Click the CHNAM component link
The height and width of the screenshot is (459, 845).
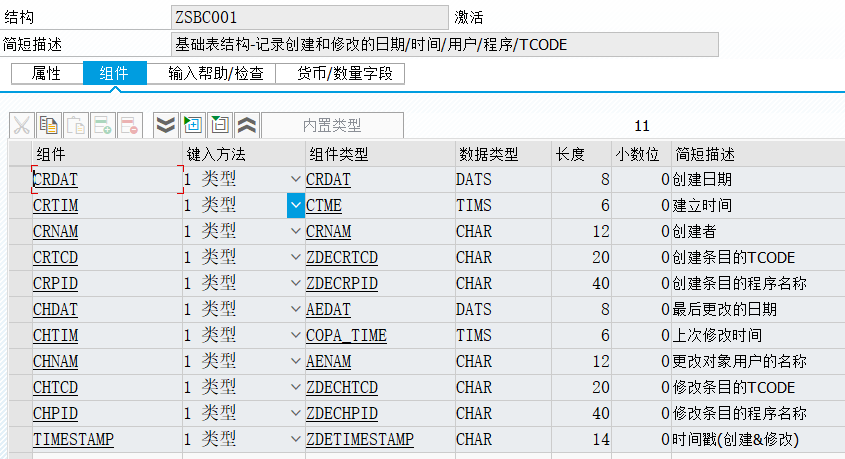[x=56, y=361]
